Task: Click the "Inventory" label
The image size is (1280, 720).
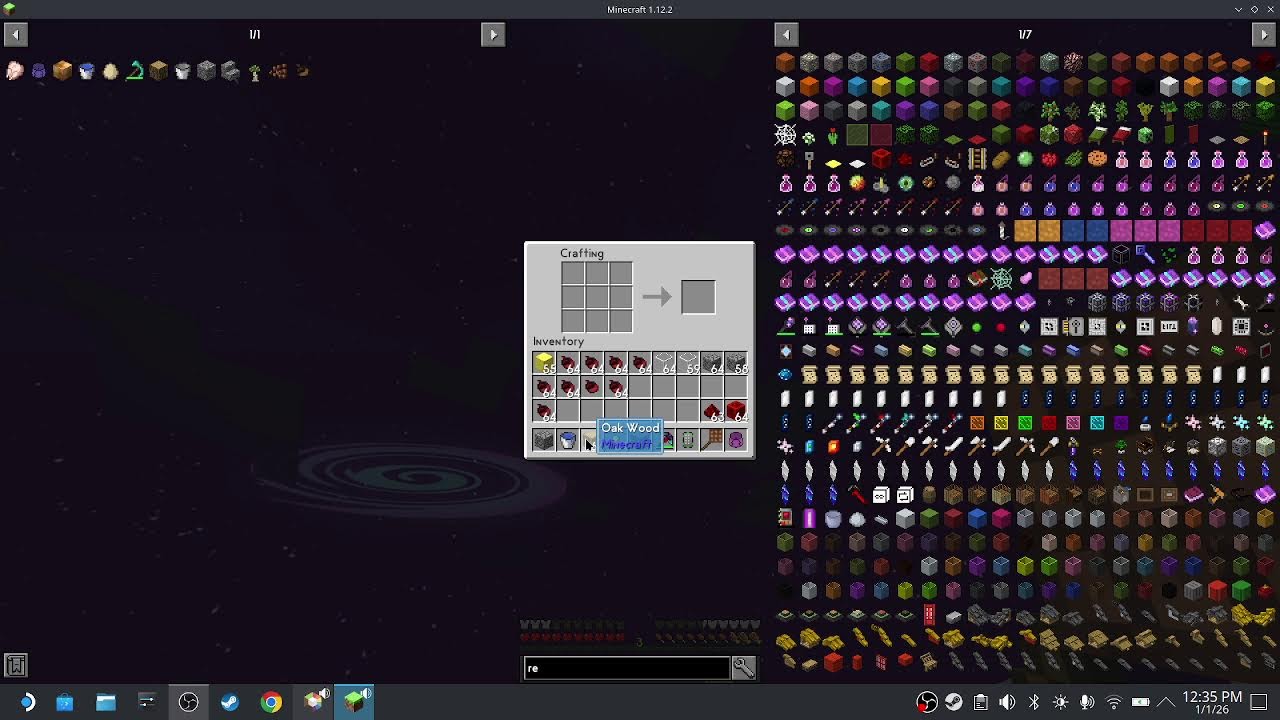Action: tap(558, 342)
